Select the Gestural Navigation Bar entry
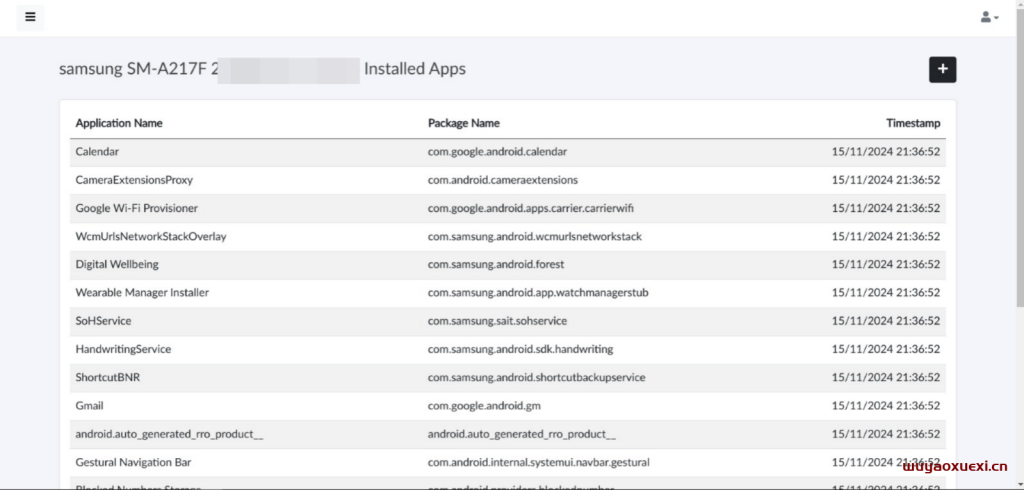 (133, 462)
